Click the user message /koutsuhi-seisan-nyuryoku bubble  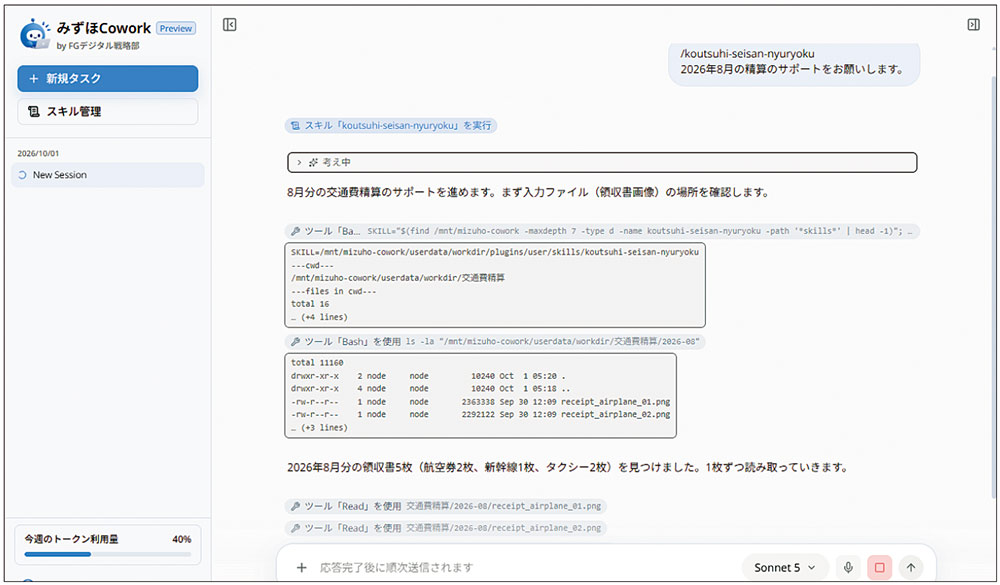coord(794,62)
